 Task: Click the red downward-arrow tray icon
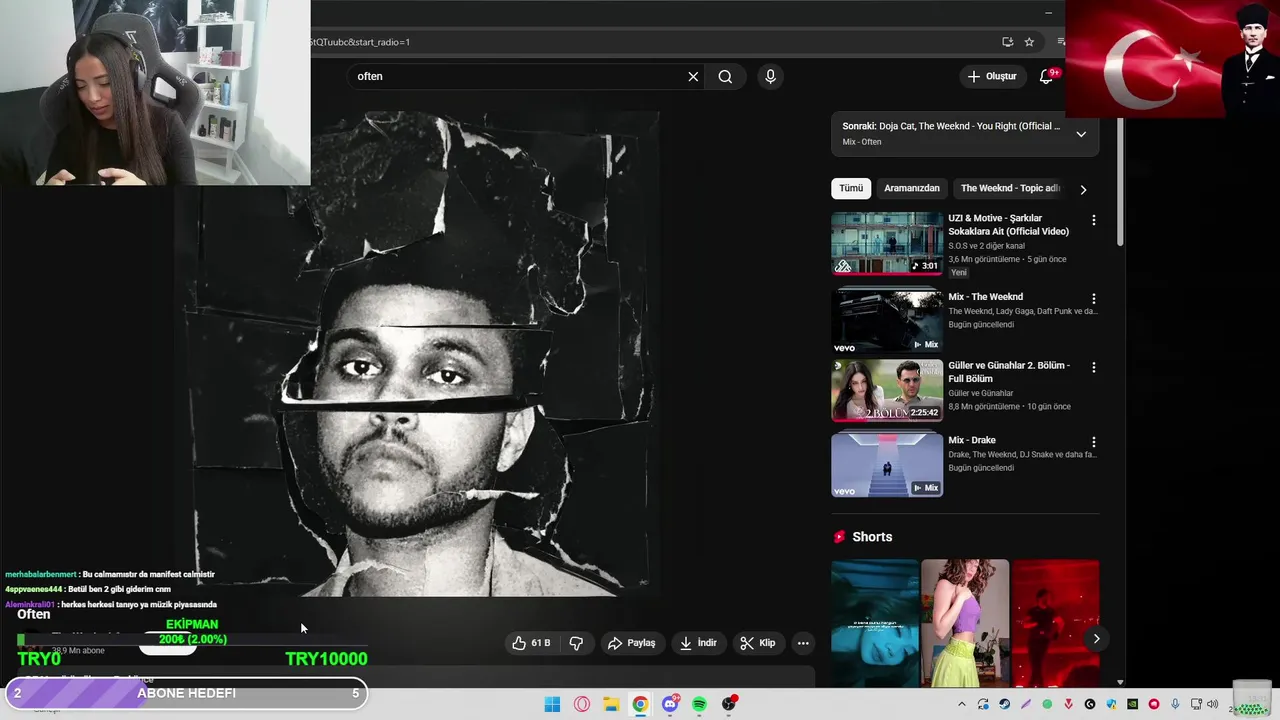[1068, 704]
